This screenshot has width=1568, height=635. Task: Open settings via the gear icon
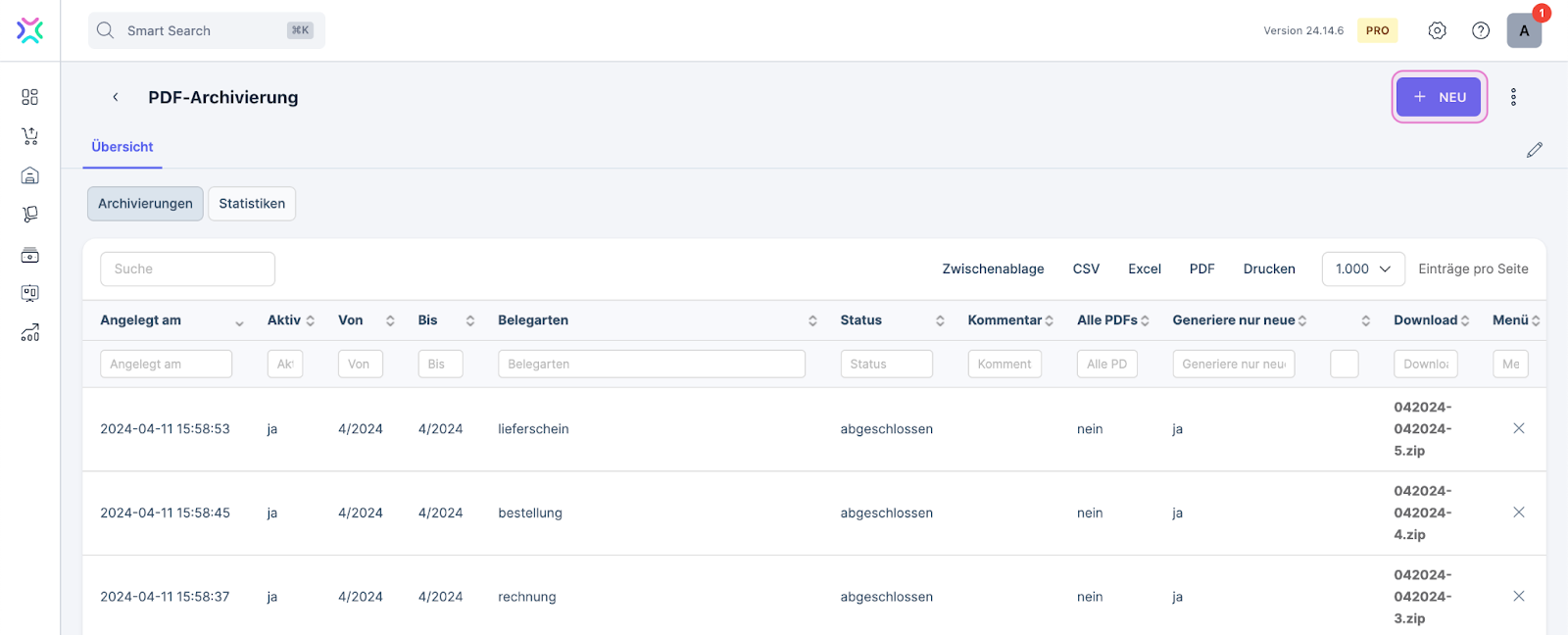point(1437,30)
